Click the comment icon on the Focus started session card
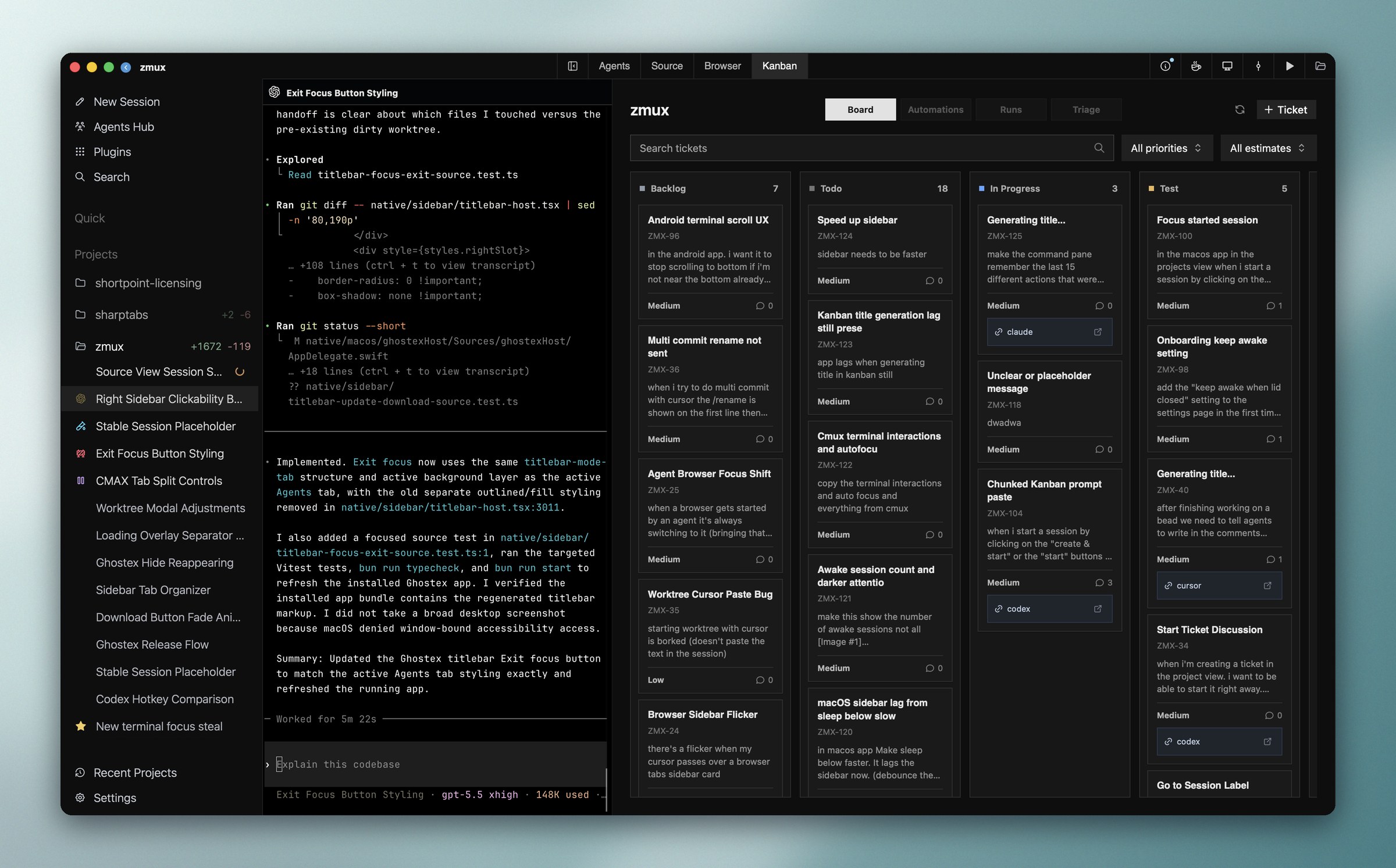Viewport: 1396px width, 868px height. point(1270,306)
